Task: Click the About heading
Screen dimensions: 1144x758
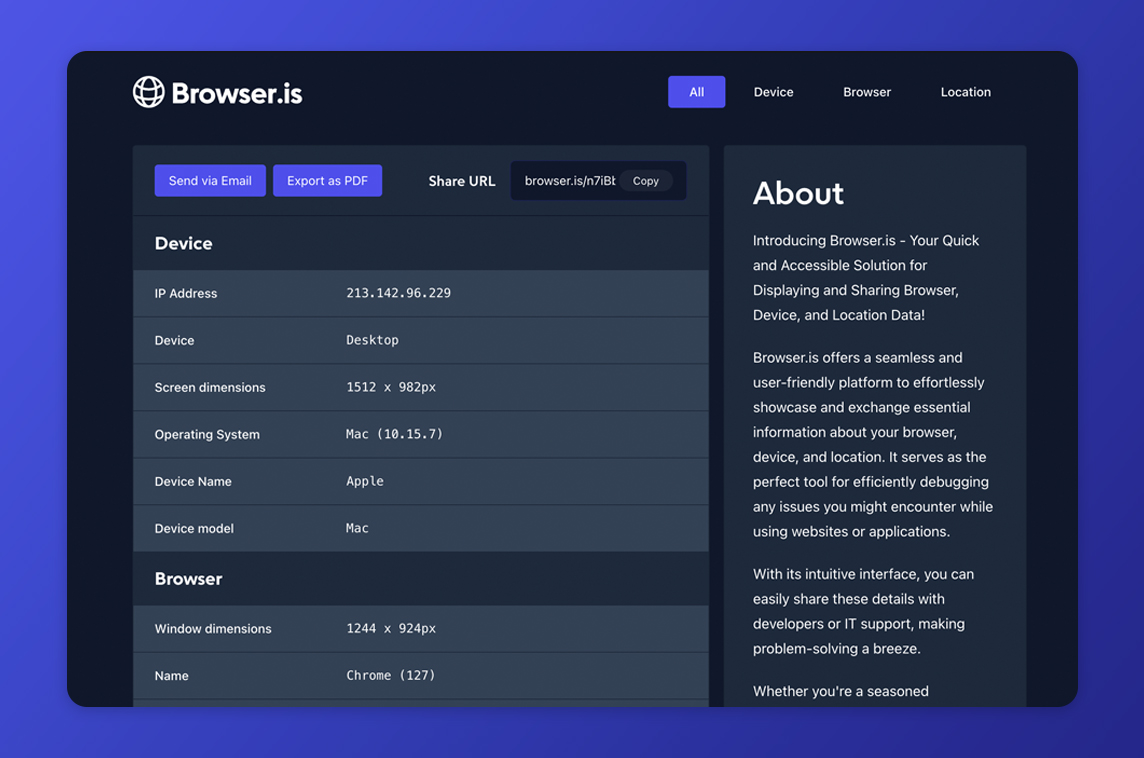Action: [x=798, y=193]
